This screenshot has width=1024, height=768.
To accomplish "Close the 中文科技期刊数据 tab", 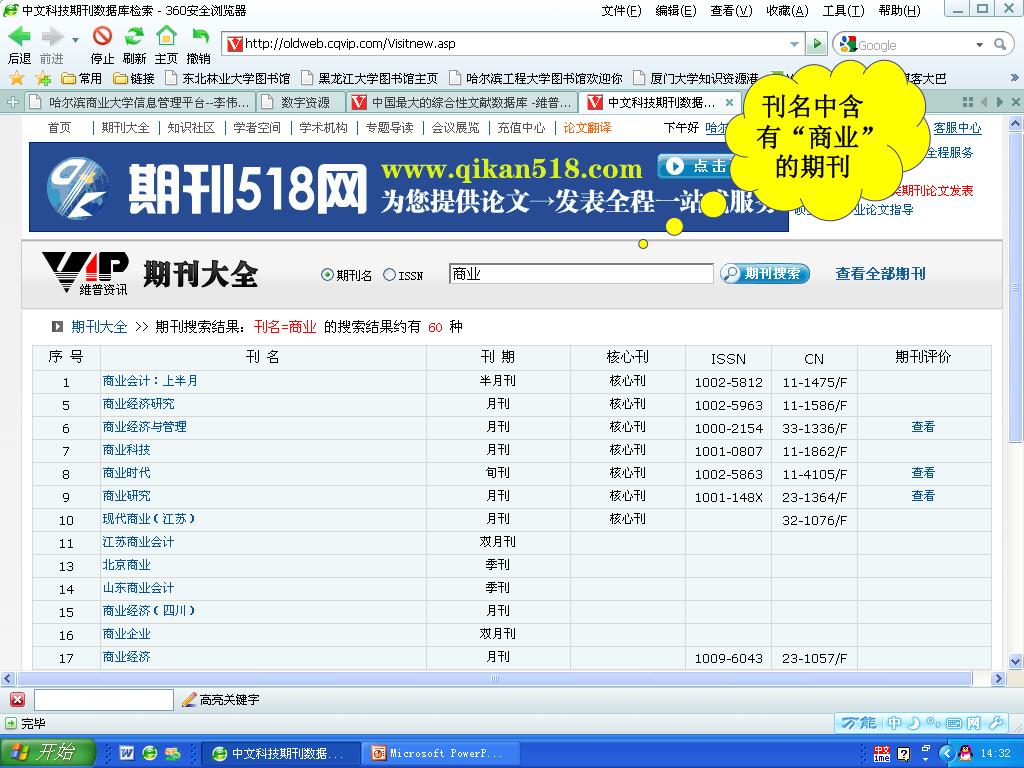I will (730, 103).
